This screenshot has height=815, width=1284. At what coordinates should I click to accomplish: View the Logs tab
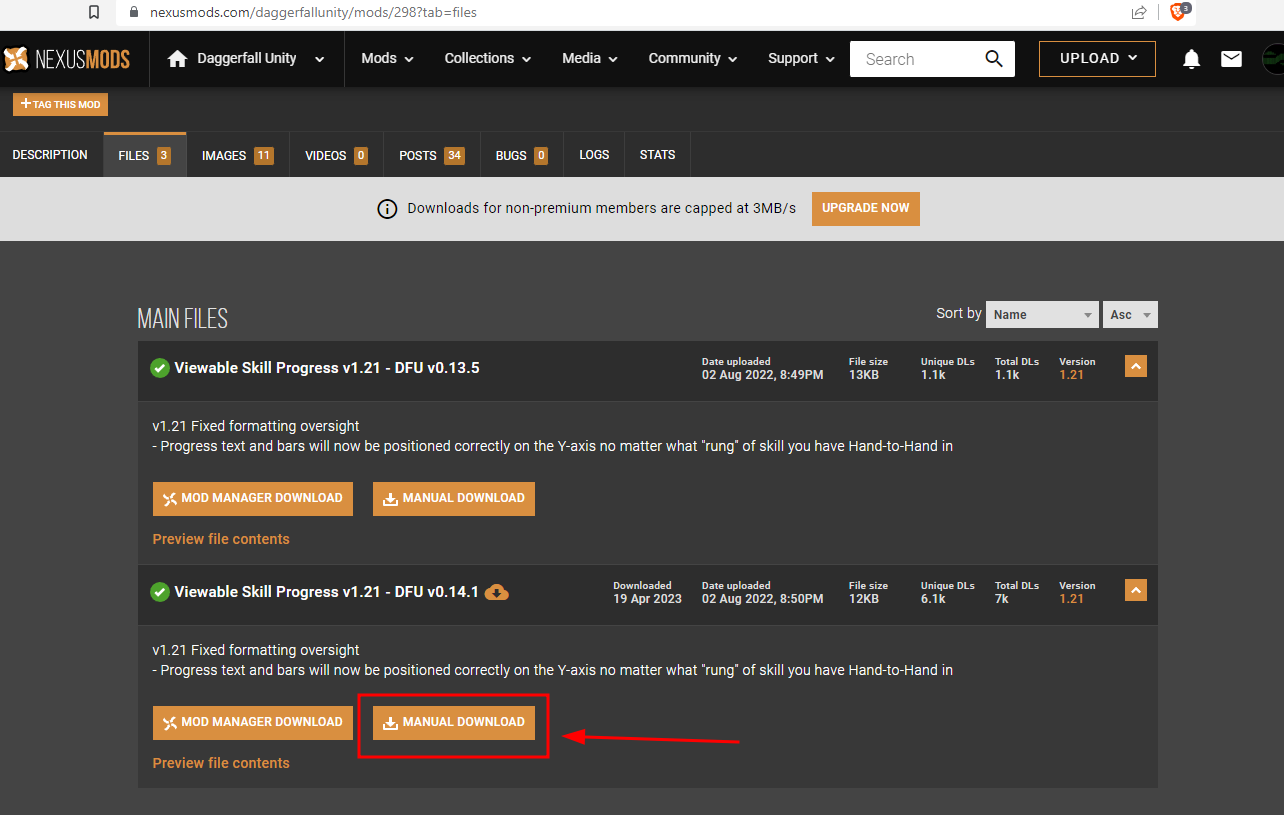click(x=594, y=155)
